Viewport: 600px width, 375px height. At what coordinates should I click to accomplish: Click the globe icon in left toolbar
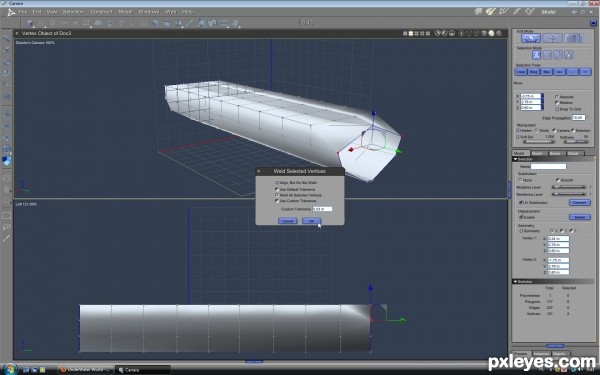click(x=7, y=148)
